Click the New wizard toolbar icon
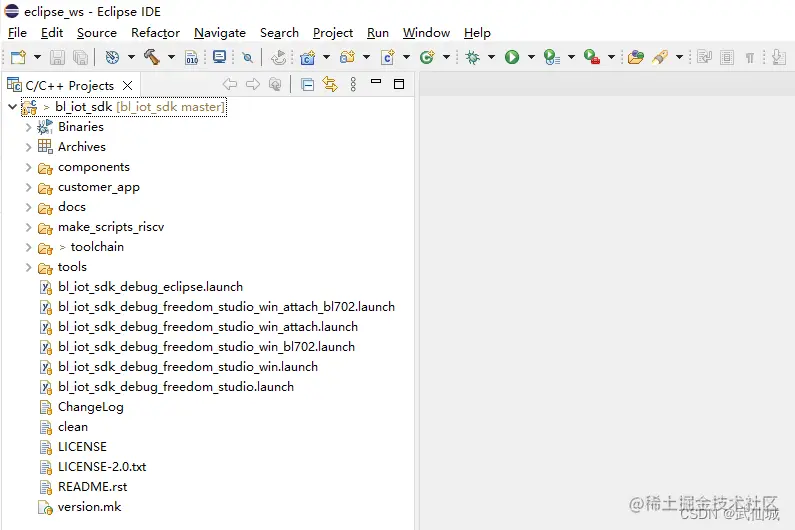 click(x=18, y=57)
